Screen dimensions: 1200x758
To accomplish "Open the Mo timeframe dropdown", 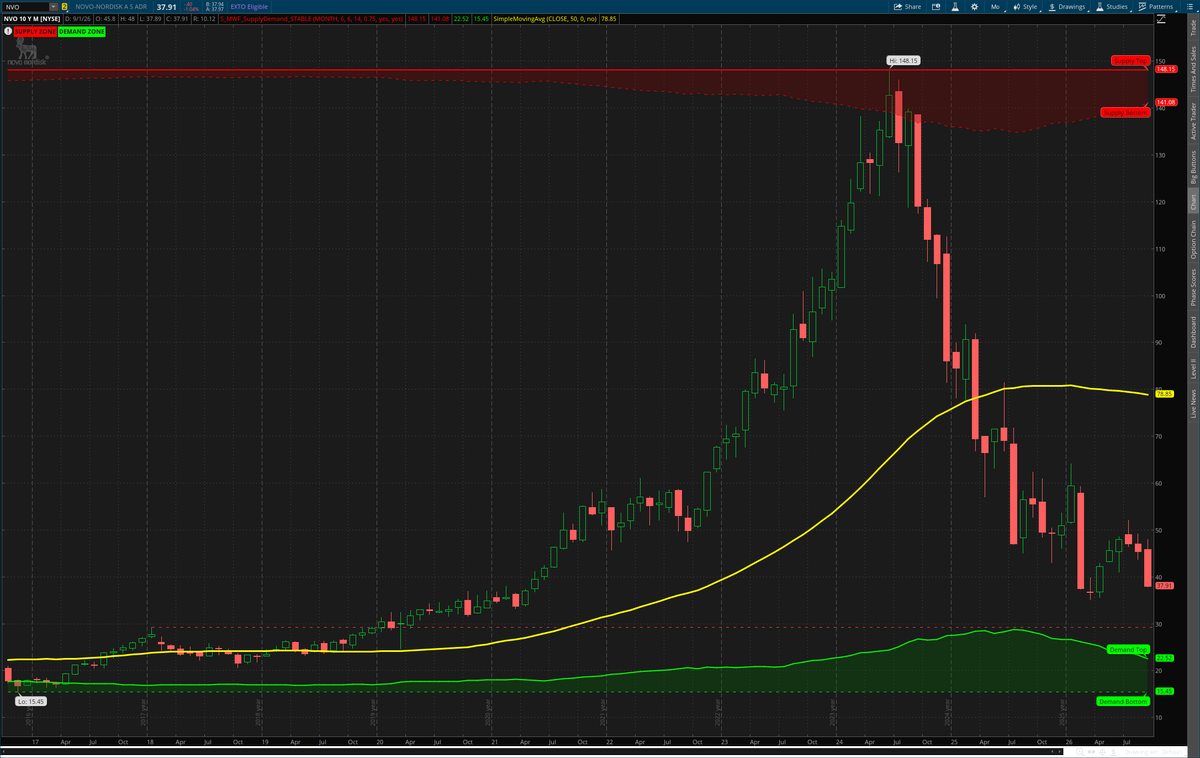I will pos(996,6).
